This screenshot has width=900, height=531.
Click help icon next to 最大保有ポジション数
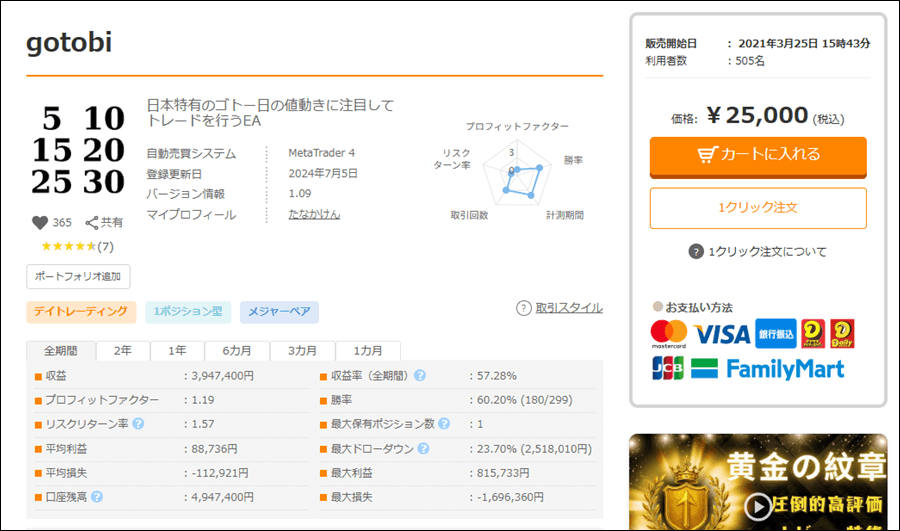[x=444, y=424]
